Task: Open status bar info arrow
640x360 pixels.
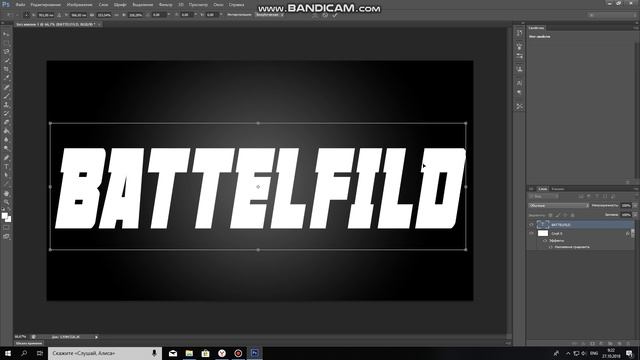Action: (97, 337)
